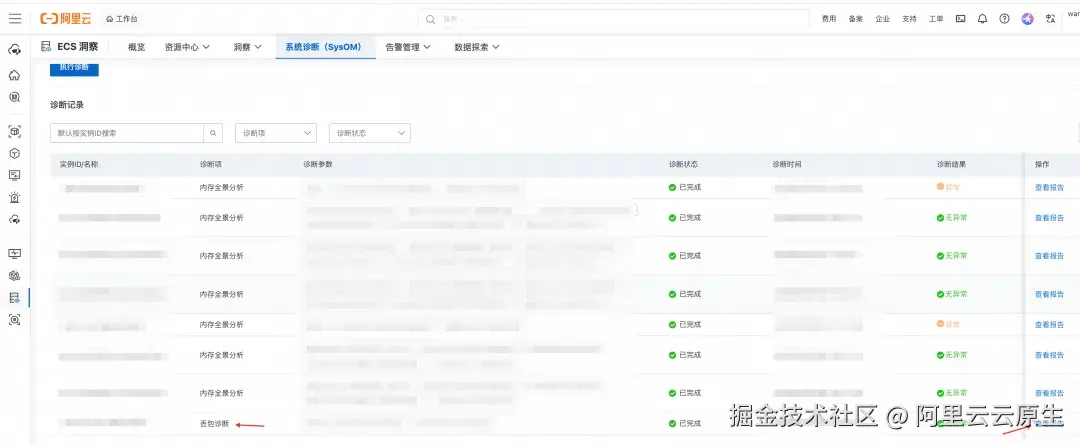Screen dimensions: 1080x445
Task: Open sidebar monitor pulse icon
Action: [14, 253]
